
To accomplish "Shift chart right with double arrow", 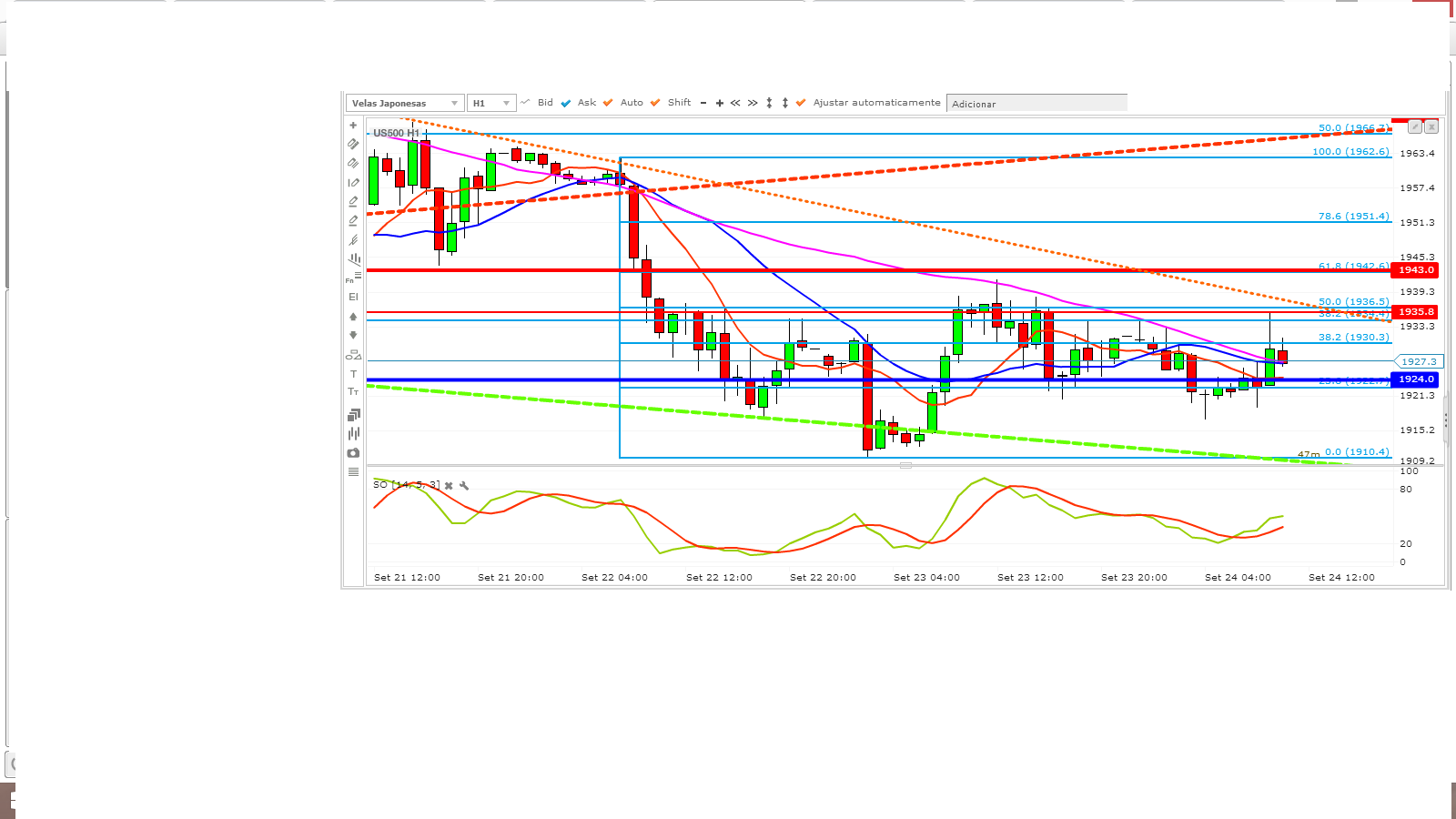I will 753,103.
